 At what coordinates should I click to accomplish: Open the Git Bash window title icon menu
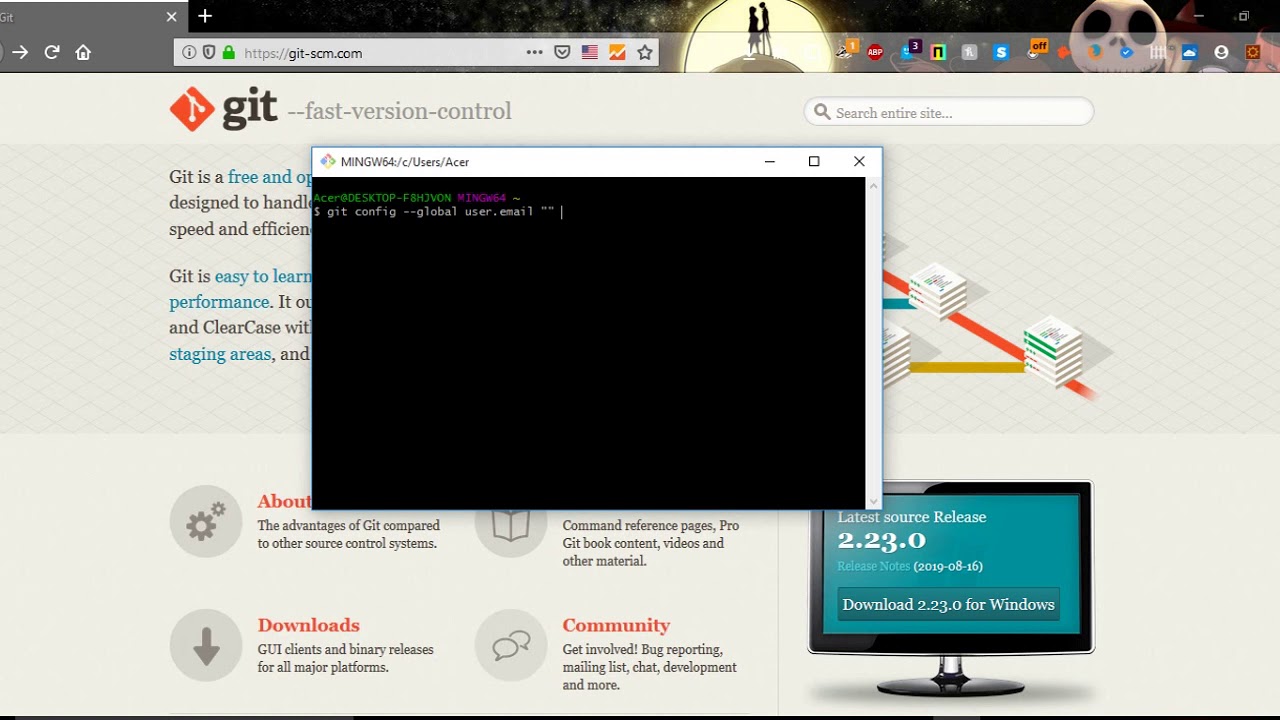(327, 161)
